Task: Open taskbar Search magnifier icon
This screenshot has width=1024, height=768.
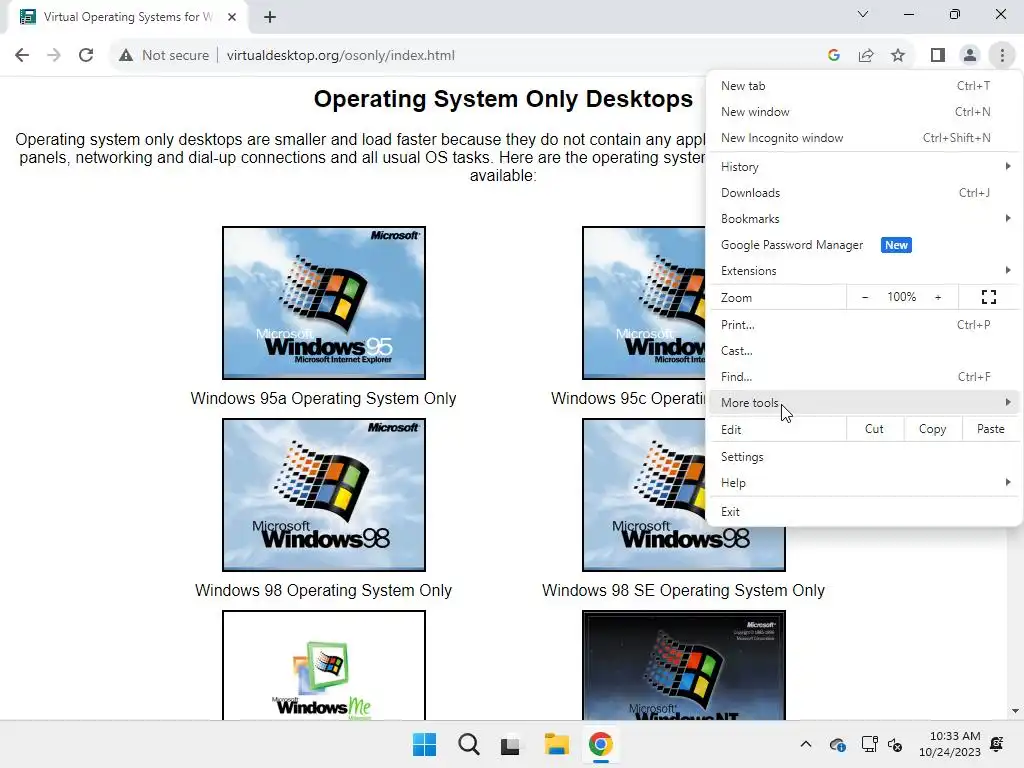Action: 468,744
